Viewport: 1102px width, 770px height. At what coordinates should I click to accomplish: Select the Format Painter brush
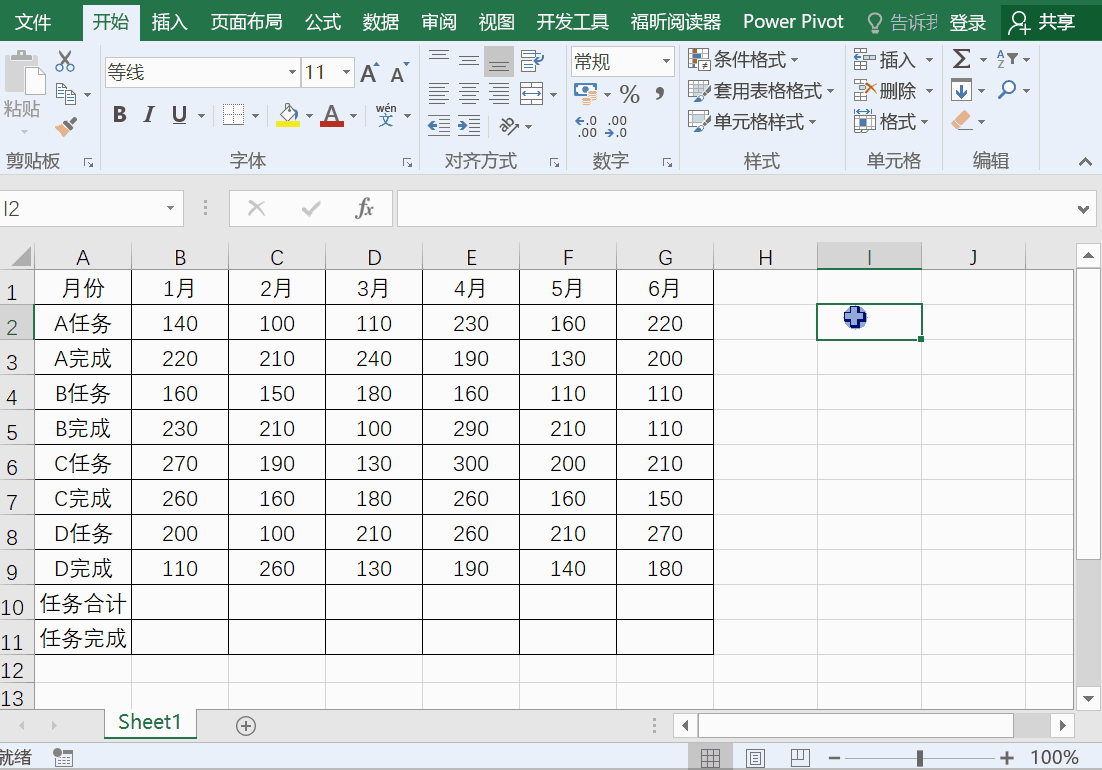click(66, 126)
